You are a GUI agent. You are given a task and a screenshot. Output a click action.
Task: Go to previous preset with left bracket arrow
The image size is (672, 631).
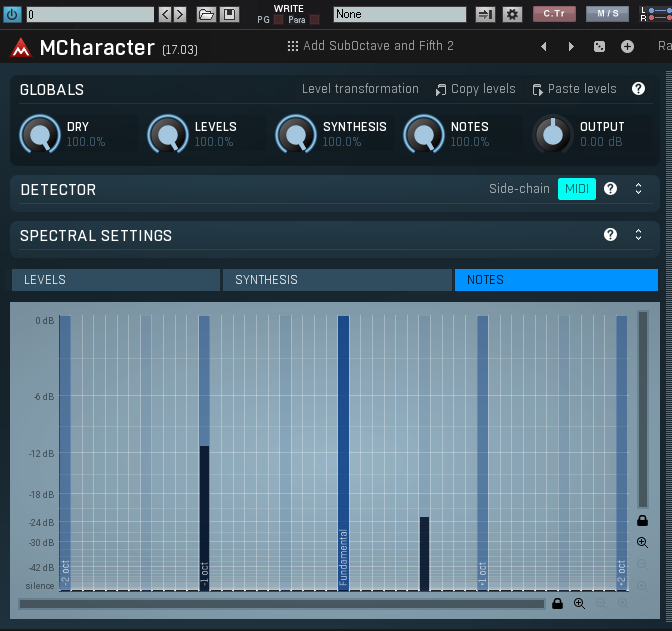tap(165, 15)
